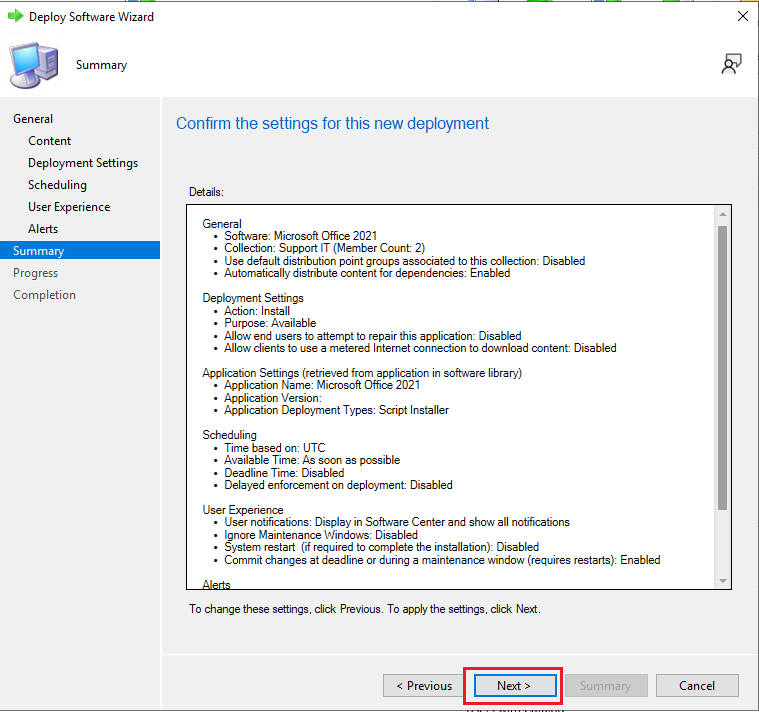Click 'Application Version:' line
Viewport: 759px width, 712px height.
273,398
